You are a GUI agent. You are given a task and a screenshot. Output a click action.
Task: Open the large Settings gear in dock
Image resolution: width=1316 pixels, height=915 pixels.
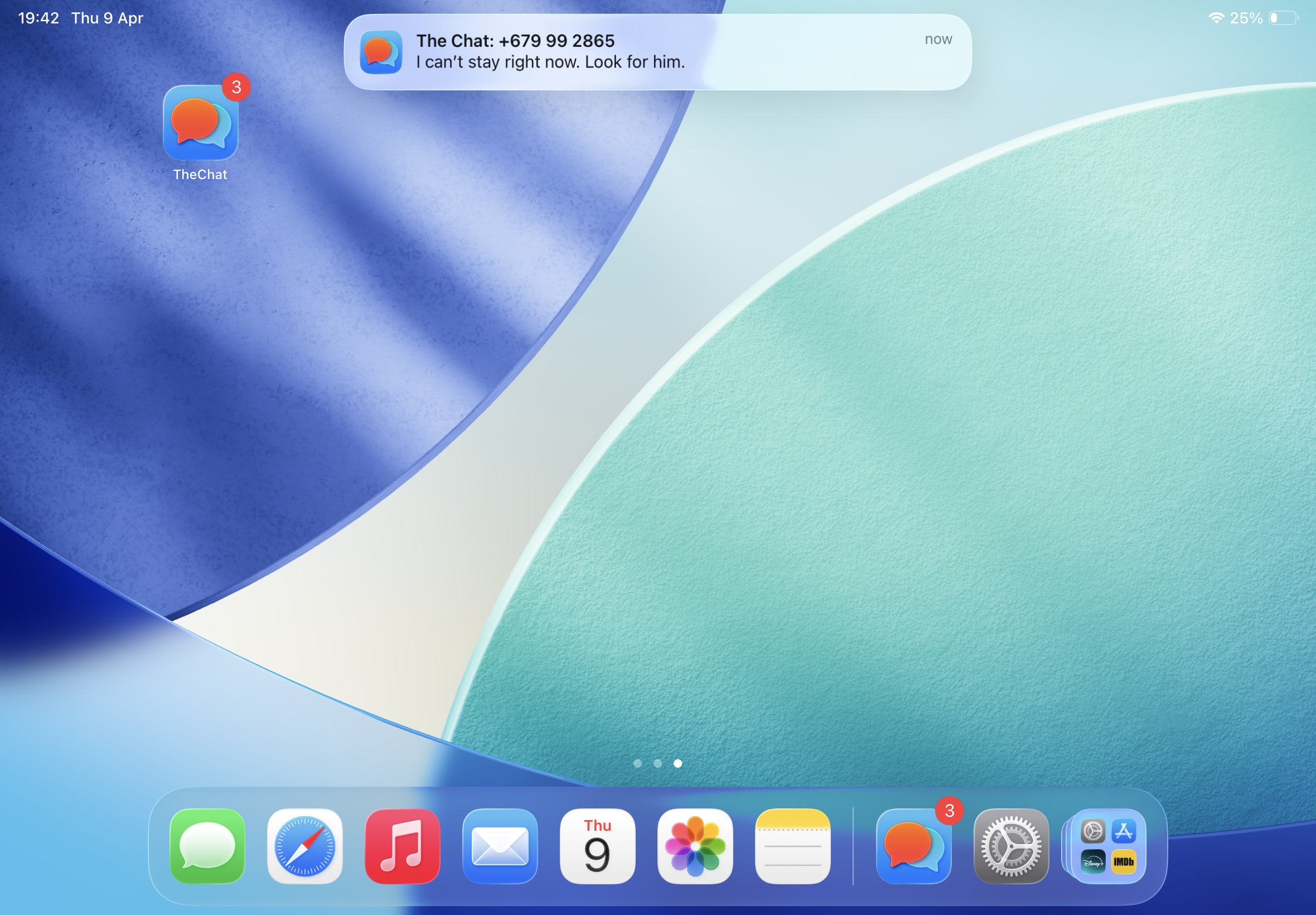(x=1011, y=846)
